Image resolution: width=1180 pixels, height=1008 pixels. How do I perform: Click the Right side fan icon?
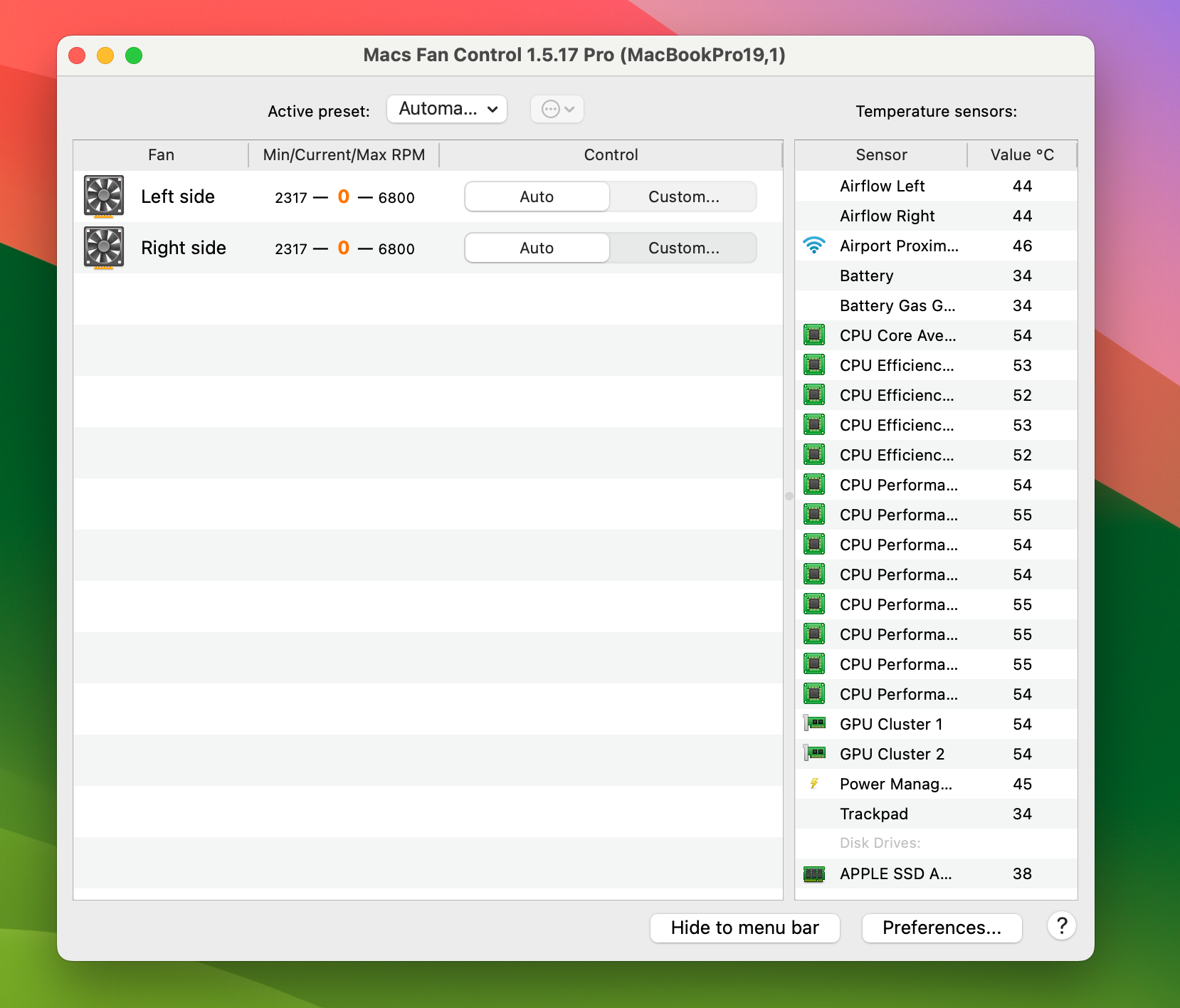point(103,248)
